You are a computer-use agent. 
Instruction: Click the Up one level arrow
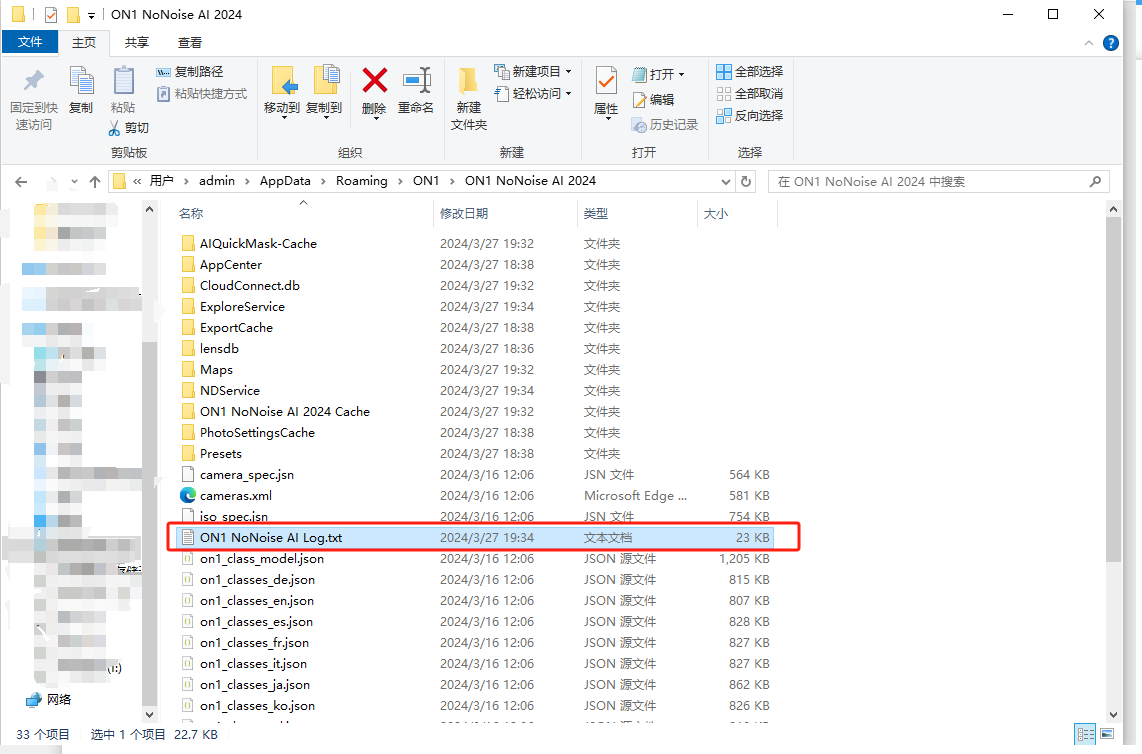[x=95, y=181]
